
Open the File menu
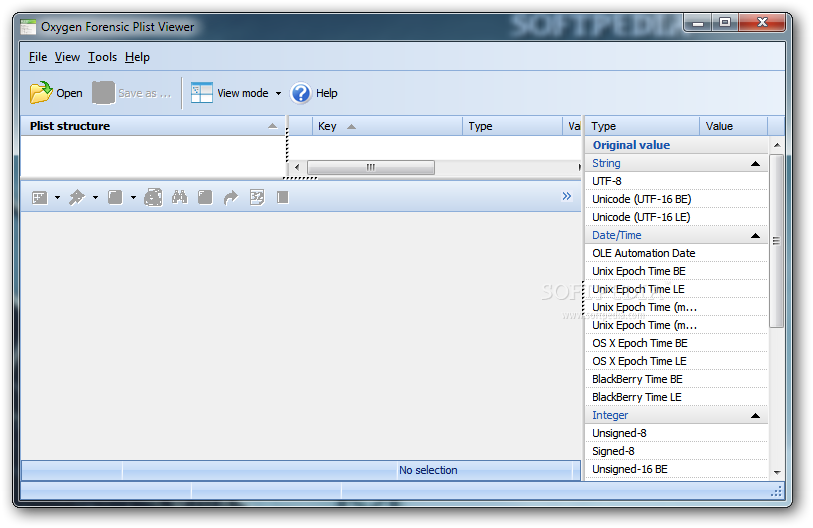pos(38,57)
